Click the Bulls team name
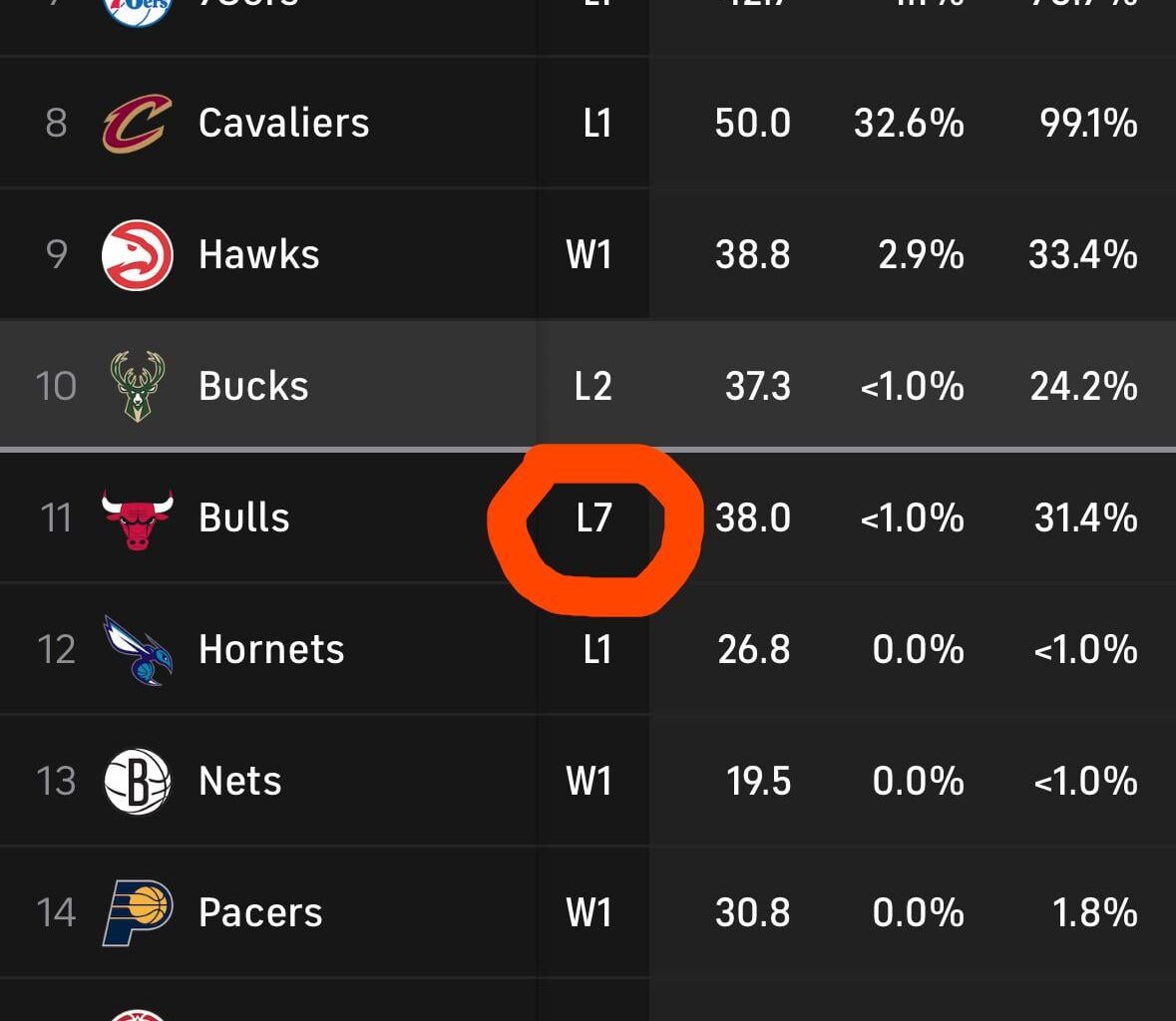The height and width of the screenshot is (1021, 1176). pos(241,516)
